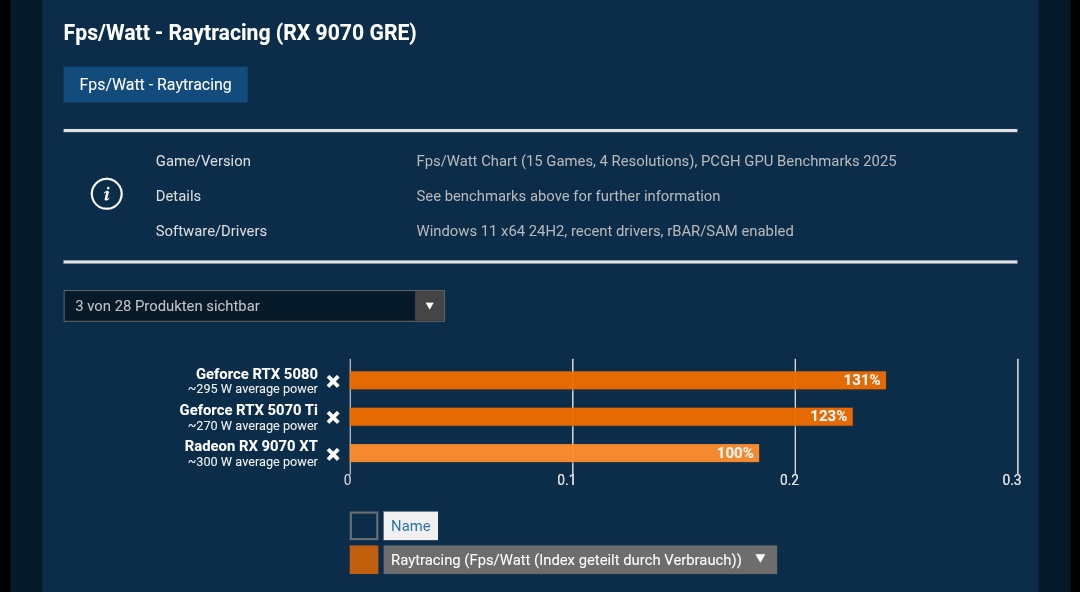Click the '~270 W average power' text
The width and height of the screenshot is (1080, 592).
(x=253, y=426)
